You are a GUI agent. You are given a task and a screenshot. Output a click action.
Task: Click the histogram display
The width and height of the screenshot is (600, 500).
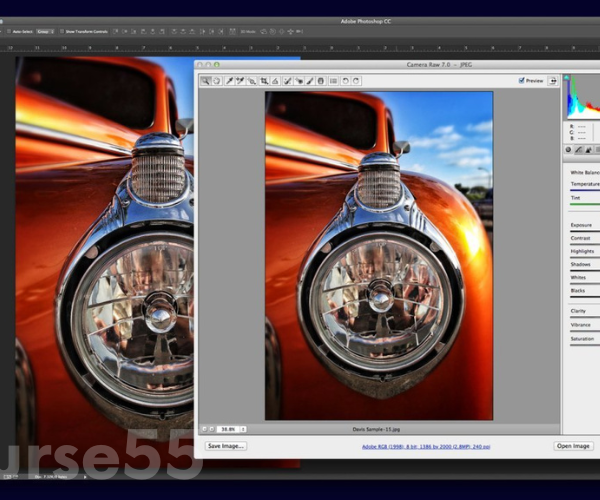click(583, 97)
